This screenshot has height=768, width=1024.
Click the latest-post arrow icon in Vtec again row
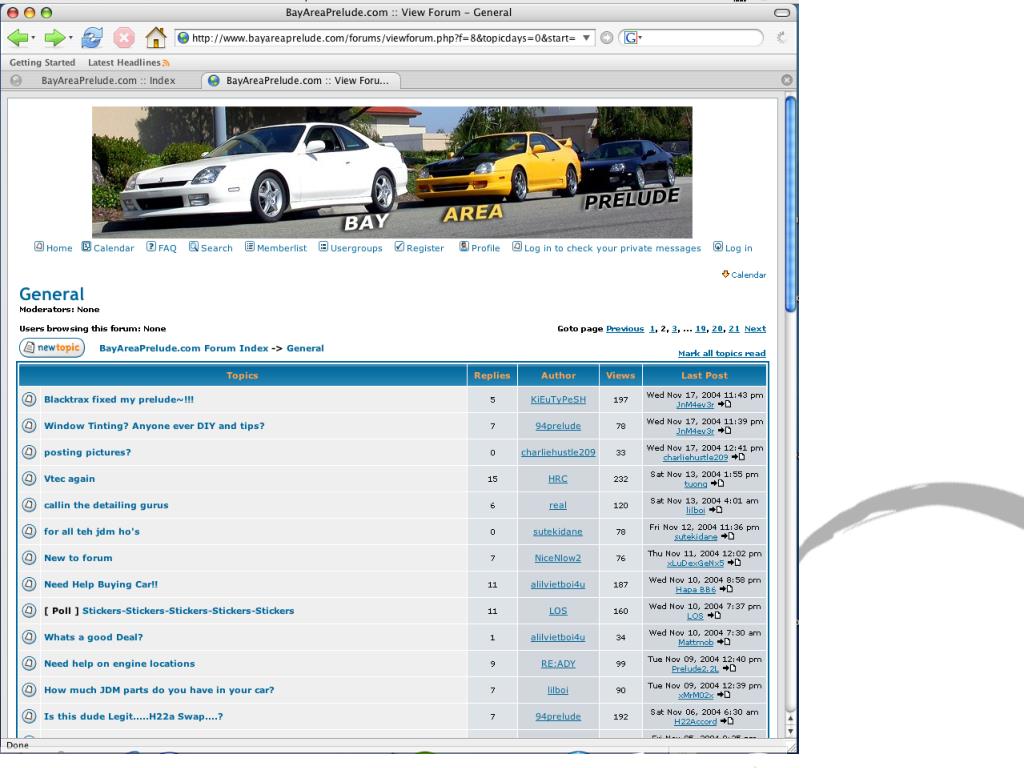717,483
